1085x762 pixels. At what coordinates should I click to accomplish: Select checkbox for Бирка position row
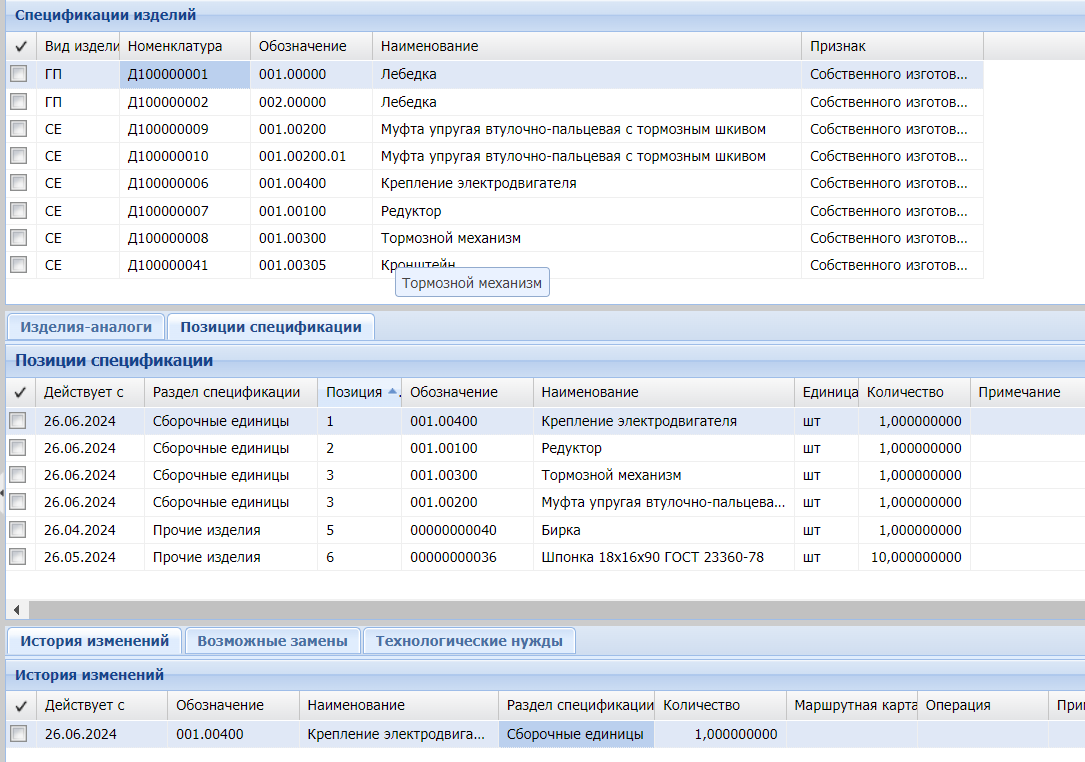tap(19, 530)
